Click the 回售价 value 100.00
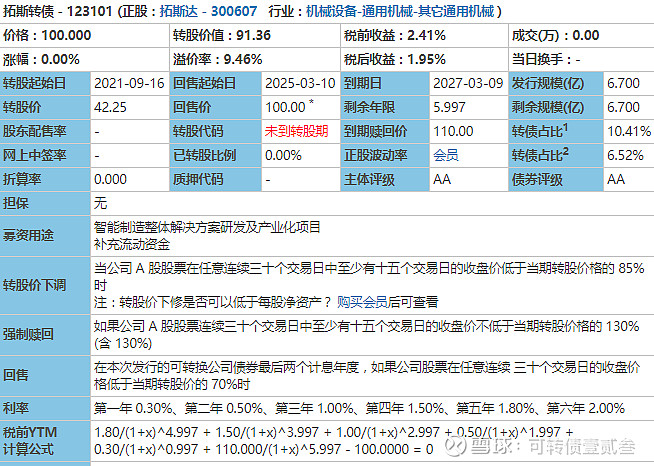654x466 pixels. 285,108
